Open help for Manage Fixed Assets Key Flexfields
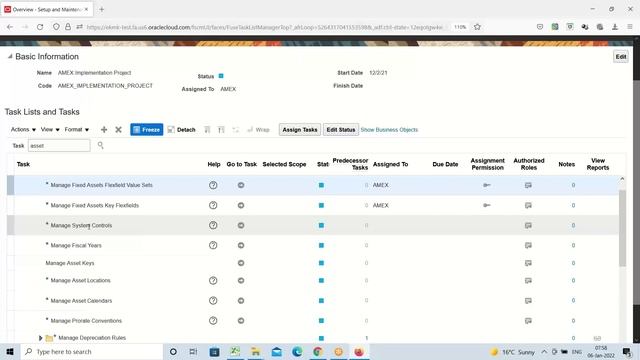The height and width of the screenshot is (360, 640). click(x=213, y=205)
